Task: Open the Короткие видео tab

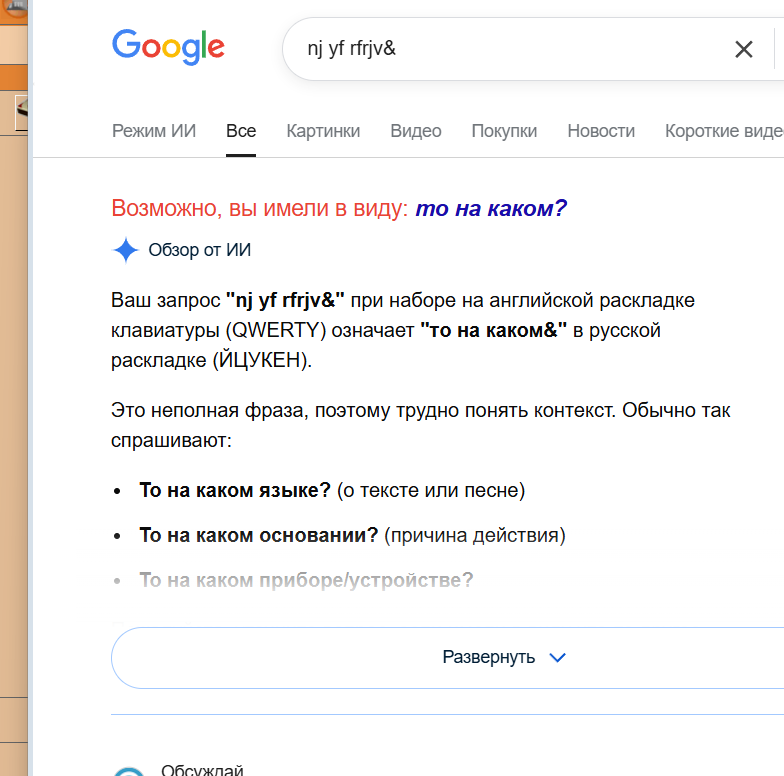Action: [x=724, y=131]
